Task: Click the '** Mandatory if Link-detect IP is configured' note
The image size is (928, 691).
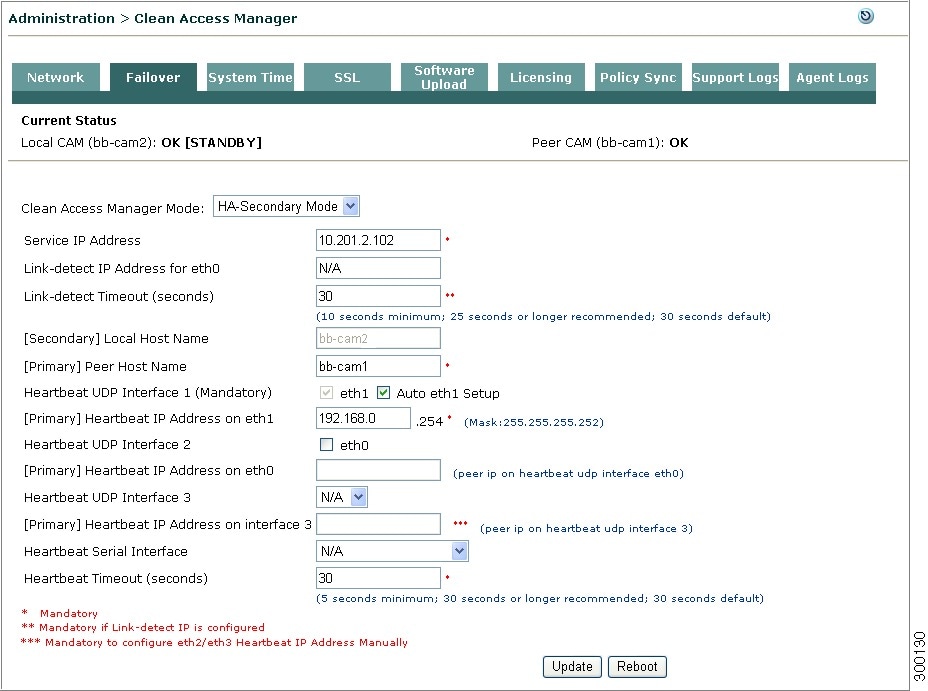Action: pyautogui.click(x=143, y=627)
